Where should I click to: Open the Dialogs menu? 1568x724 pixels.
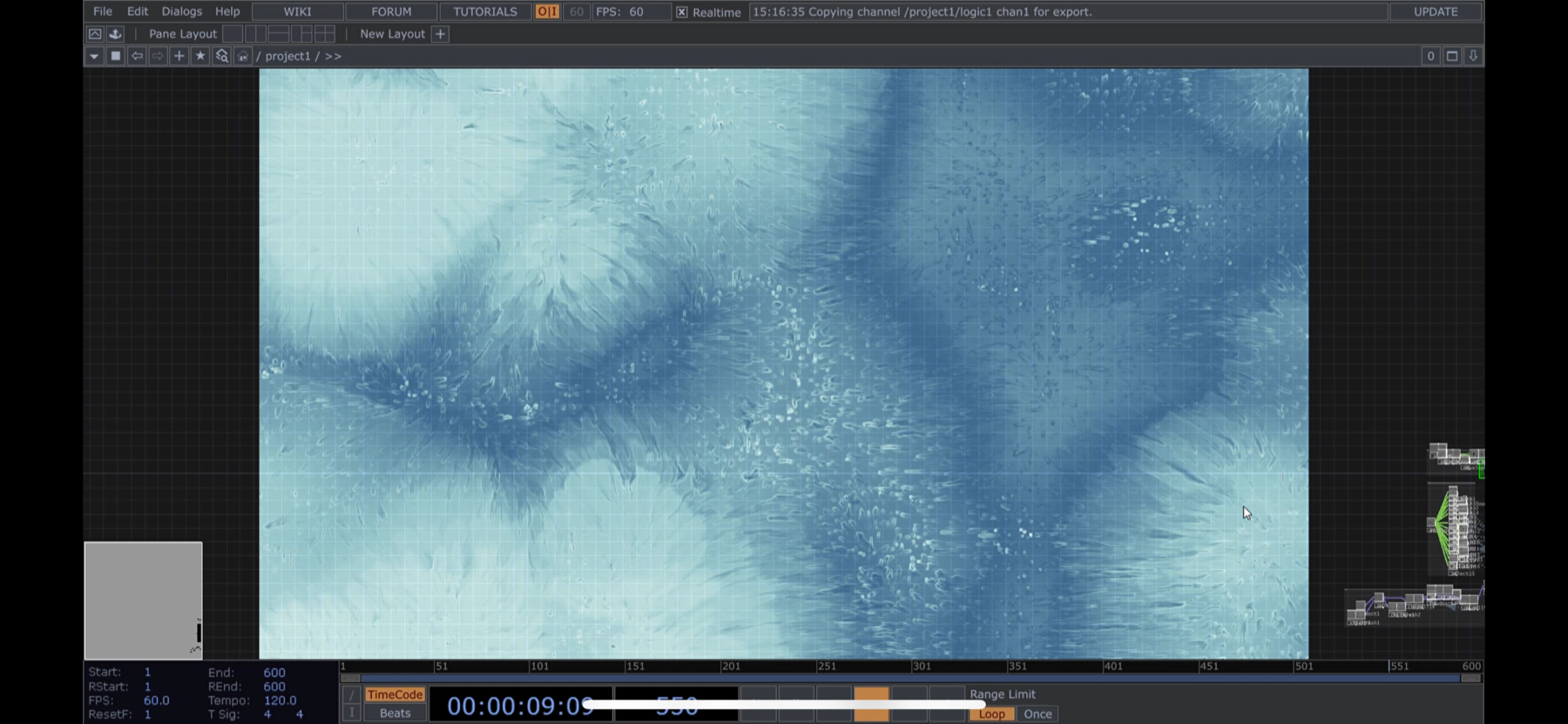pyautogui.click(x=181, y=11)
